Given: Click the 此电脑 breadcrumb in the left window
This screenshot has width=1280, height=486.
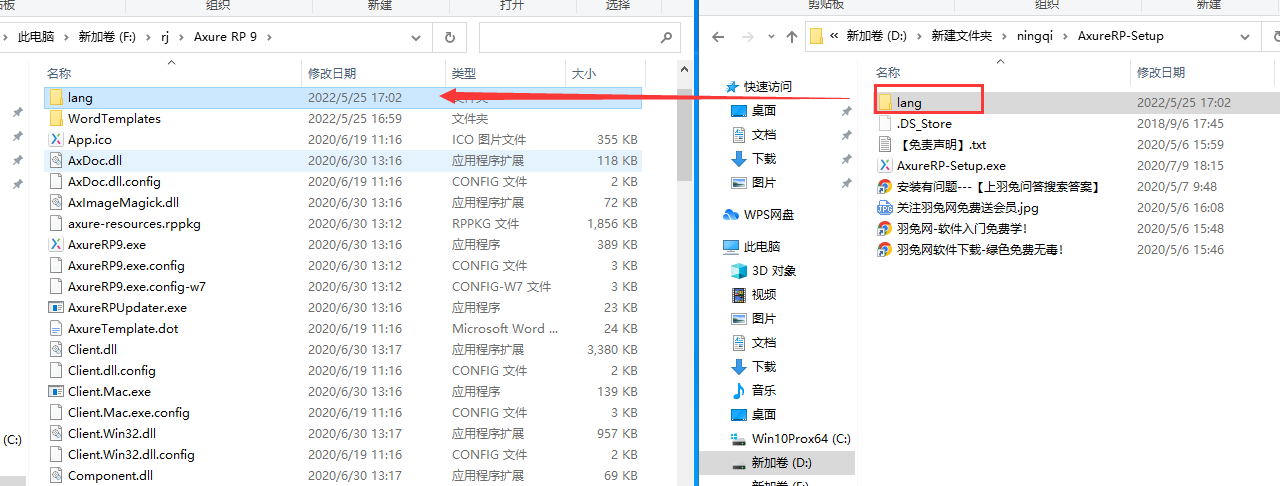Looking at the screenshot, I should [x=37, y=37].
